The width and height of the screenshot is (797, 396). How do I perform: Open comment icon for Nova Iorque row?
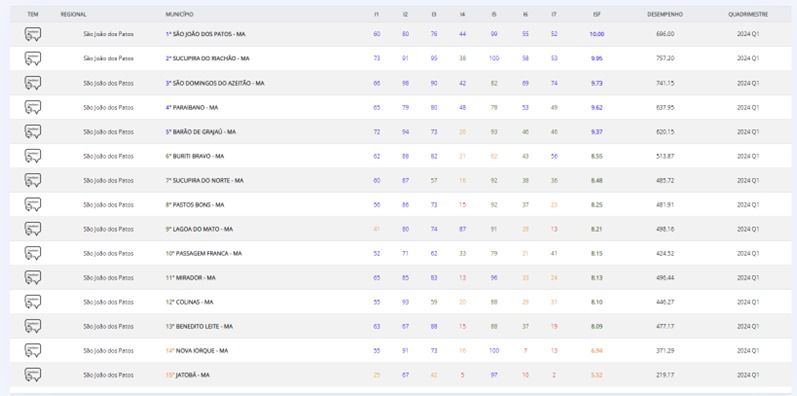(33, 350)
